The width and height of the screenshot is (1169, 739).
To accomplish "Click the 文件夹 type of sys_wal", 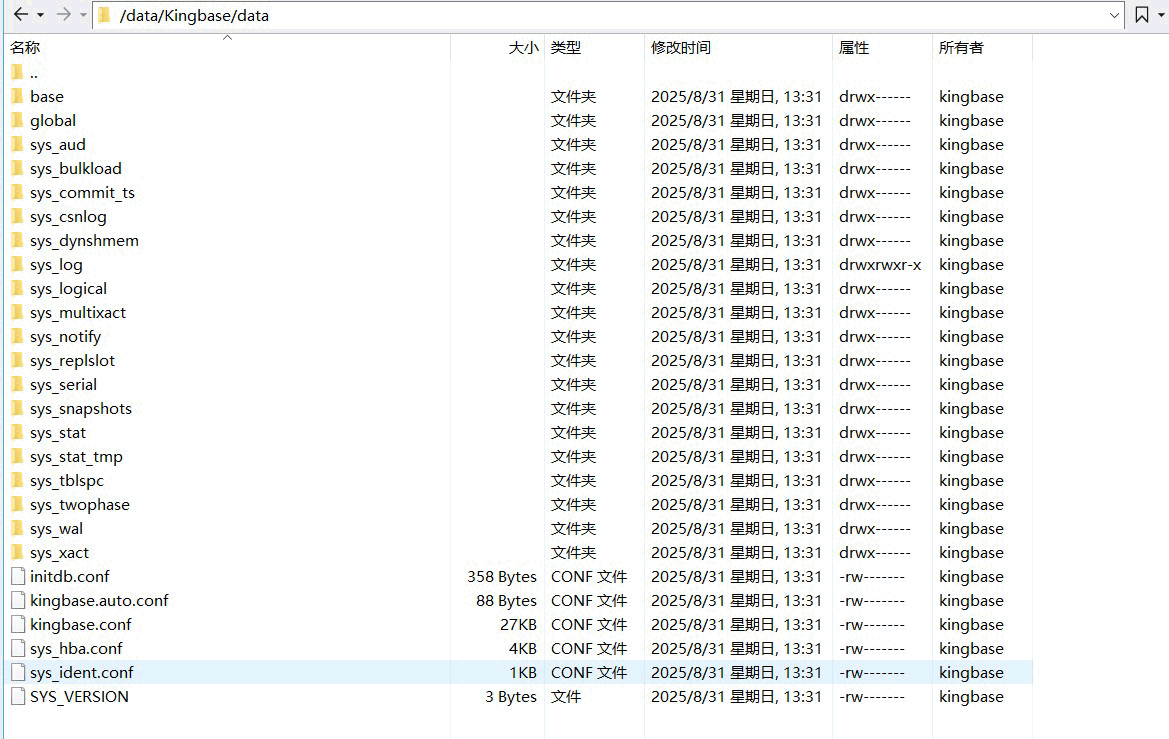I will [x=573, y=528].
